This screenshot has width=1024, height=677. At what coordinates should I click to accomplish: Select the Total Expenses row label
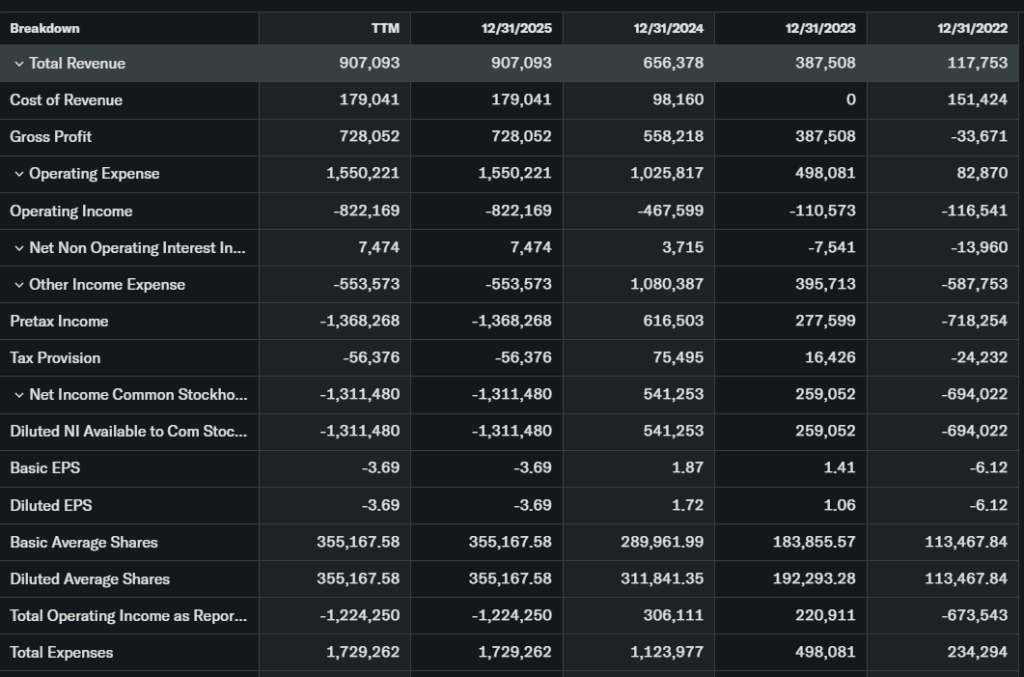pos(61,653)
